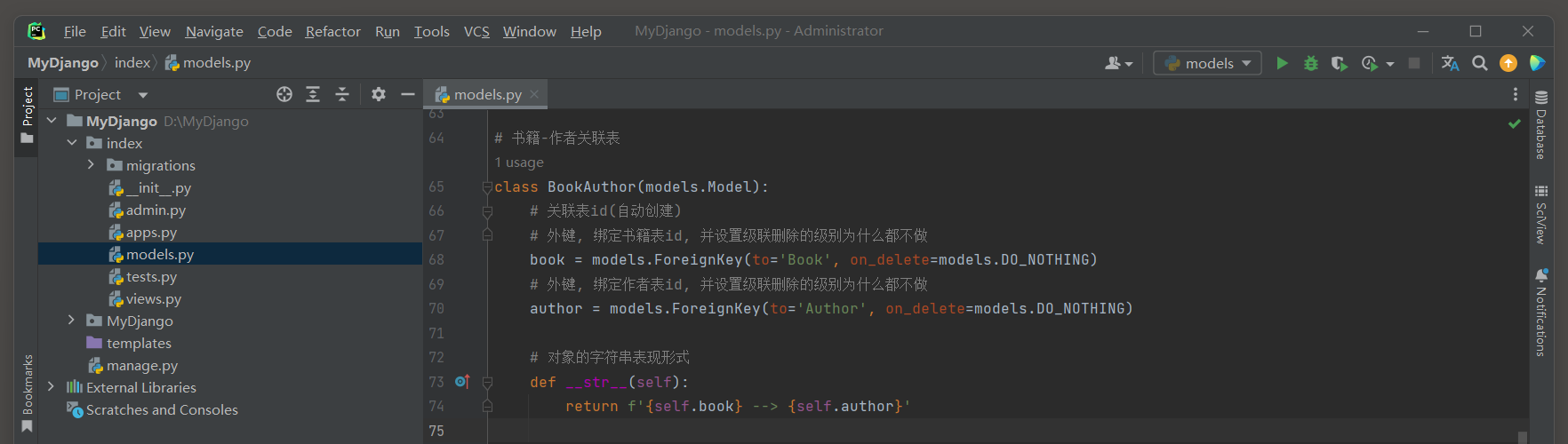Click the Profile run icon
The image size is (1568, 444).
(x=1369, y=63)
